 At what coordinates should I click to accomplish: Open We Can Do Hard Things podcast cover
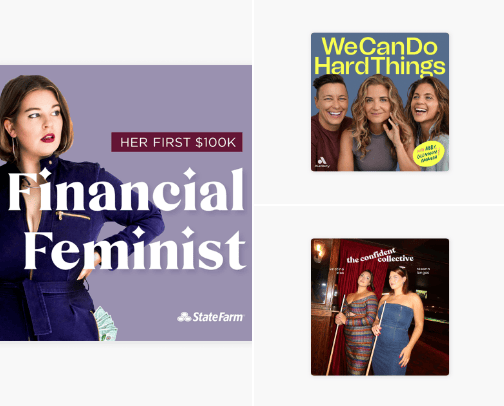click(380, 102)
